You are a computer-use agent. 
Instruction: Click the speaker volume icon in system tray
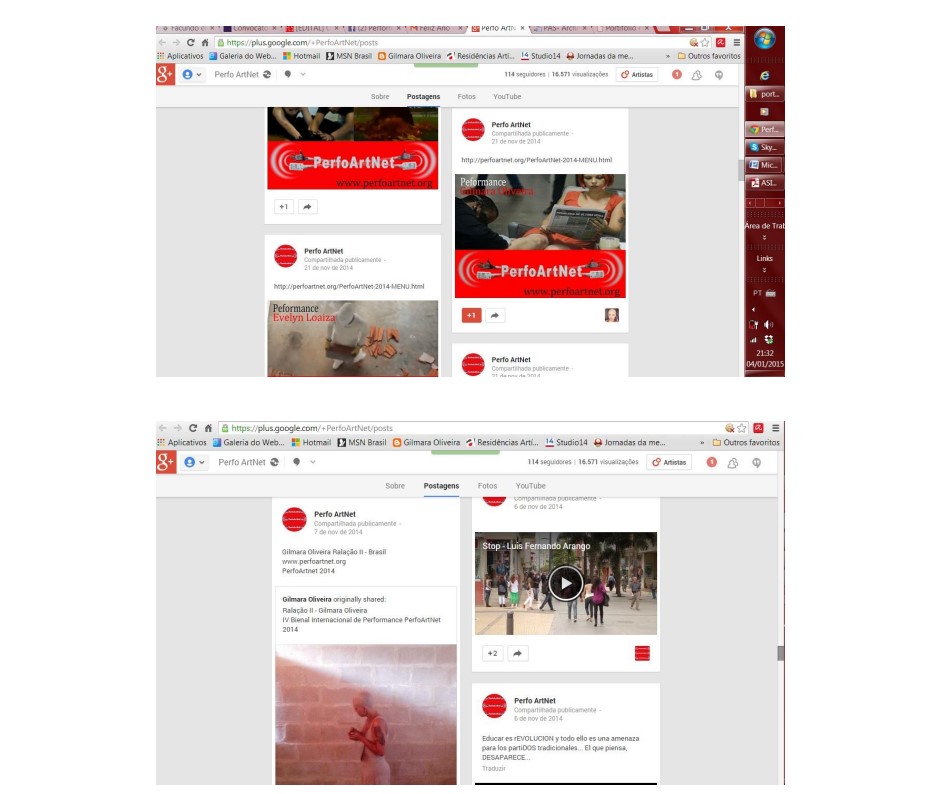[x=769, y=325]
